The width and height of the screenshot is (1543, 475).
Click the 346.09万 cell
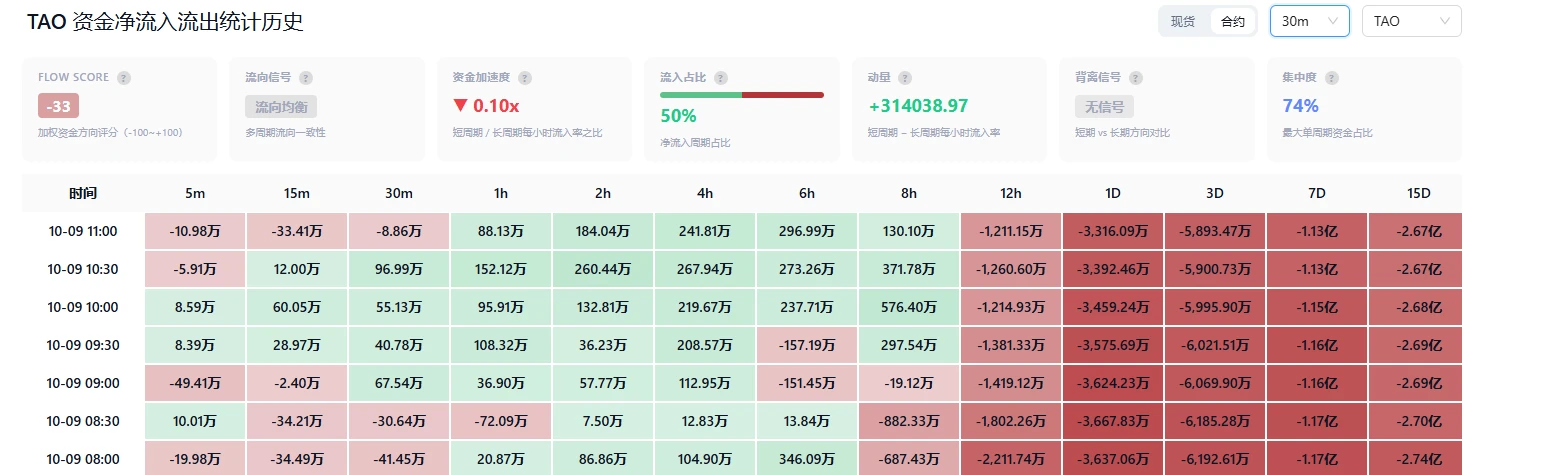point(807,459)
